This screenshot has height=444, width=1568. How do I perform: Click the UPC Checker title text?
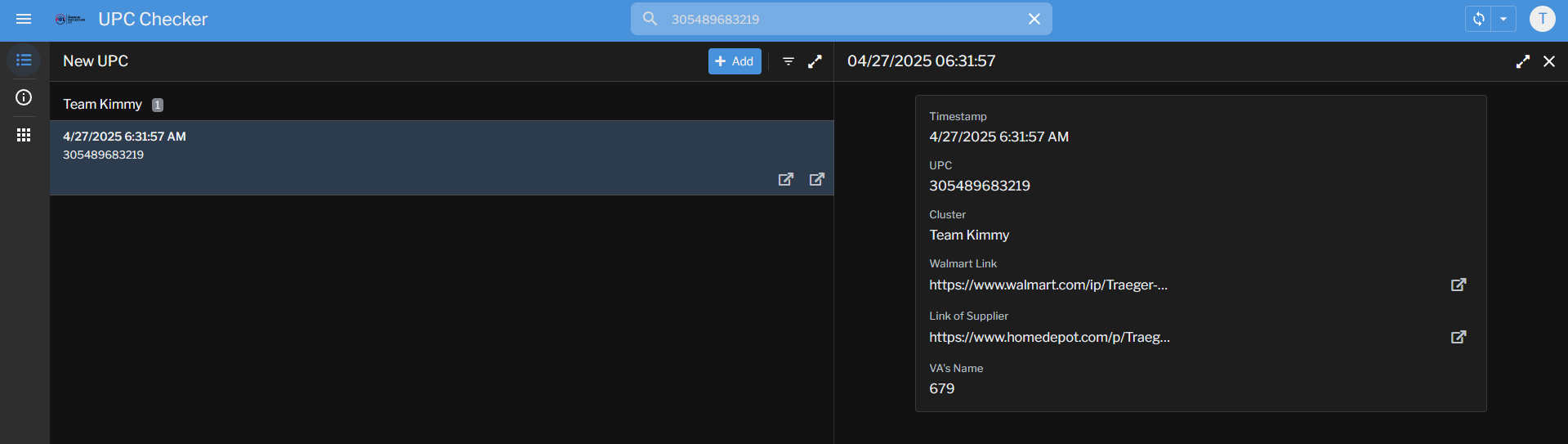153,19
